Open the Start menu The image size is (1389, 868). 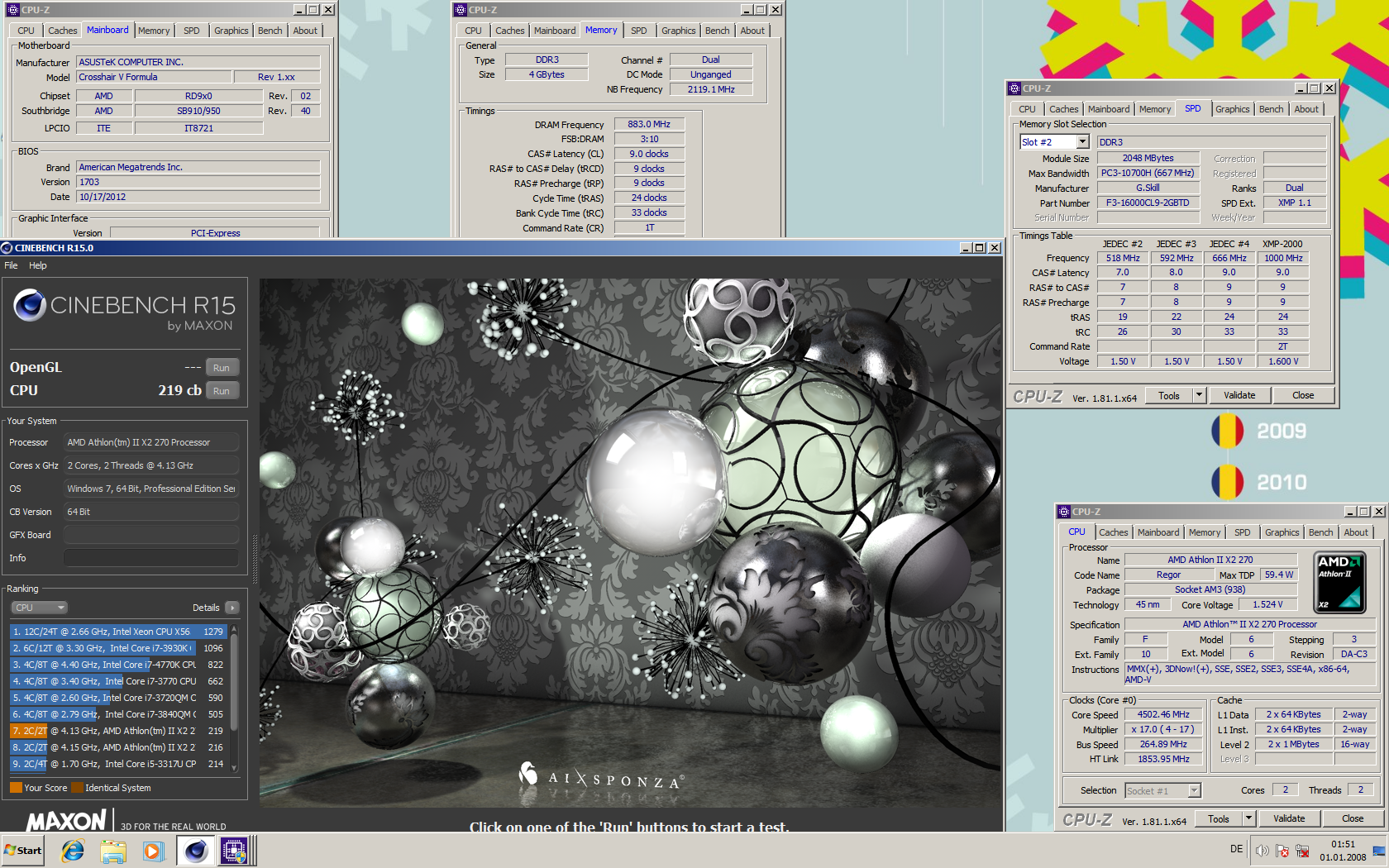[23, 850]
